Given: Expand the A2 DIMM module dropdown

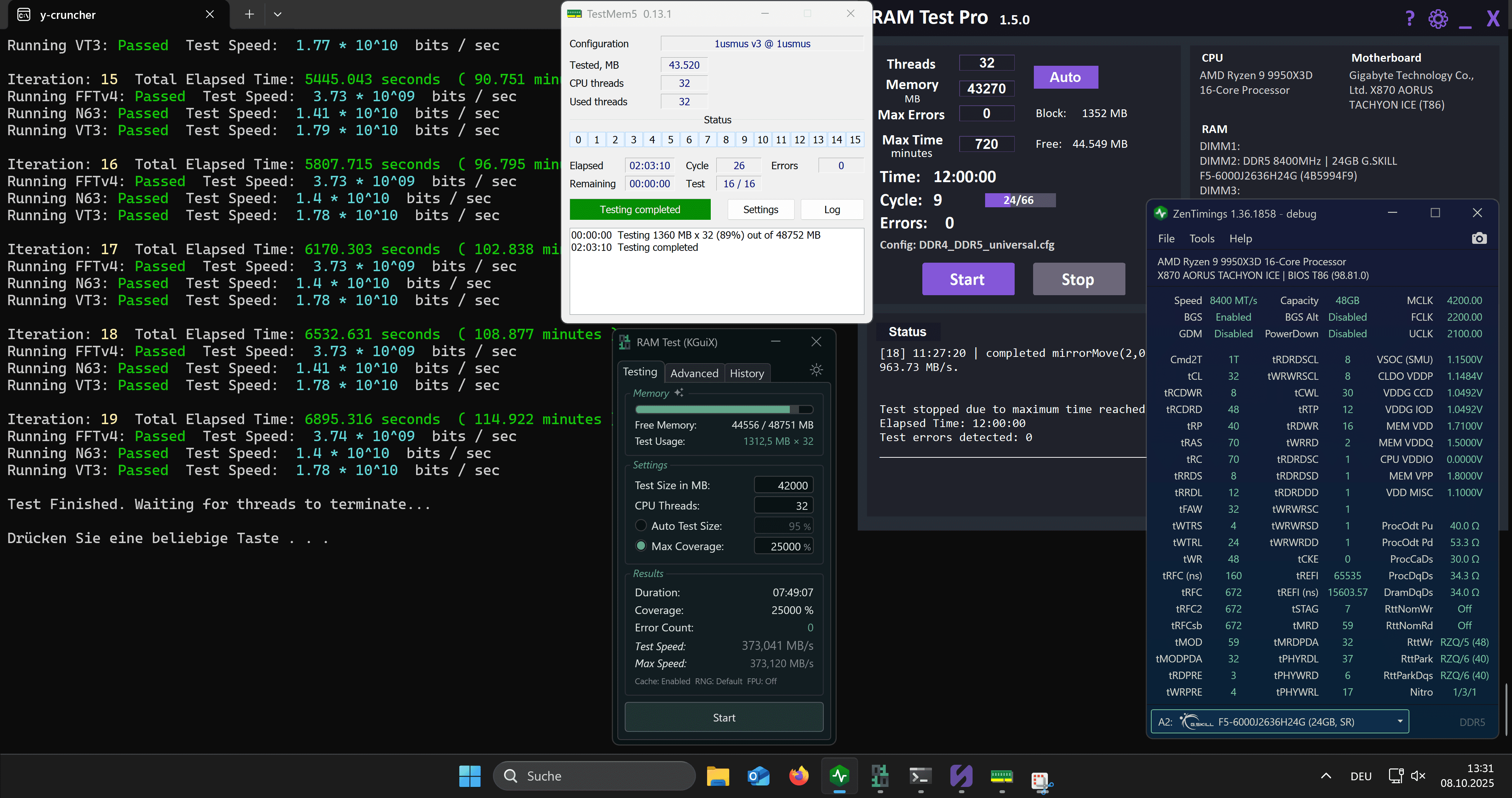Looking at the screenshot, I should coord(1399,721).
